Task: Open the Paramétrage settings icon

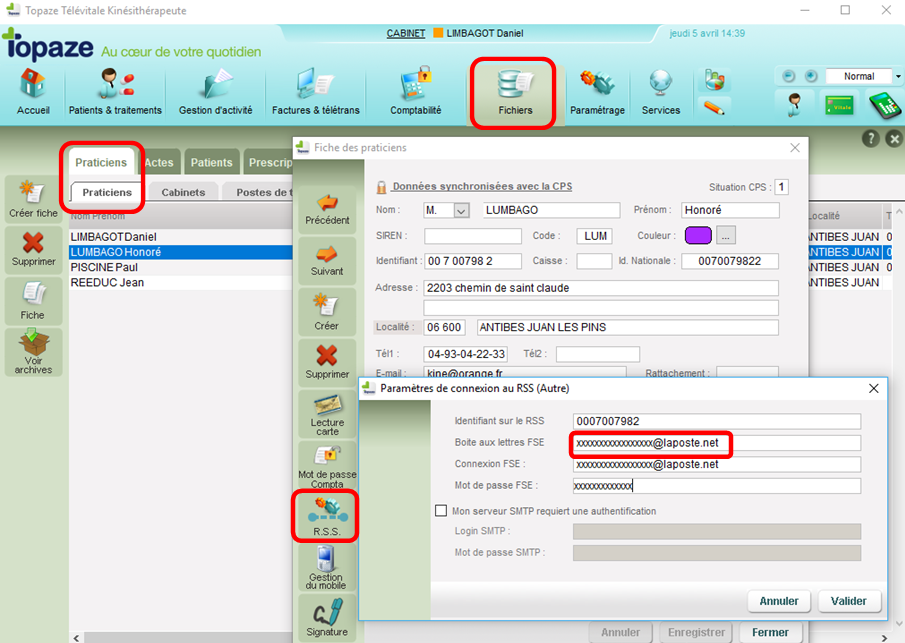Action: tap(597, 91)
